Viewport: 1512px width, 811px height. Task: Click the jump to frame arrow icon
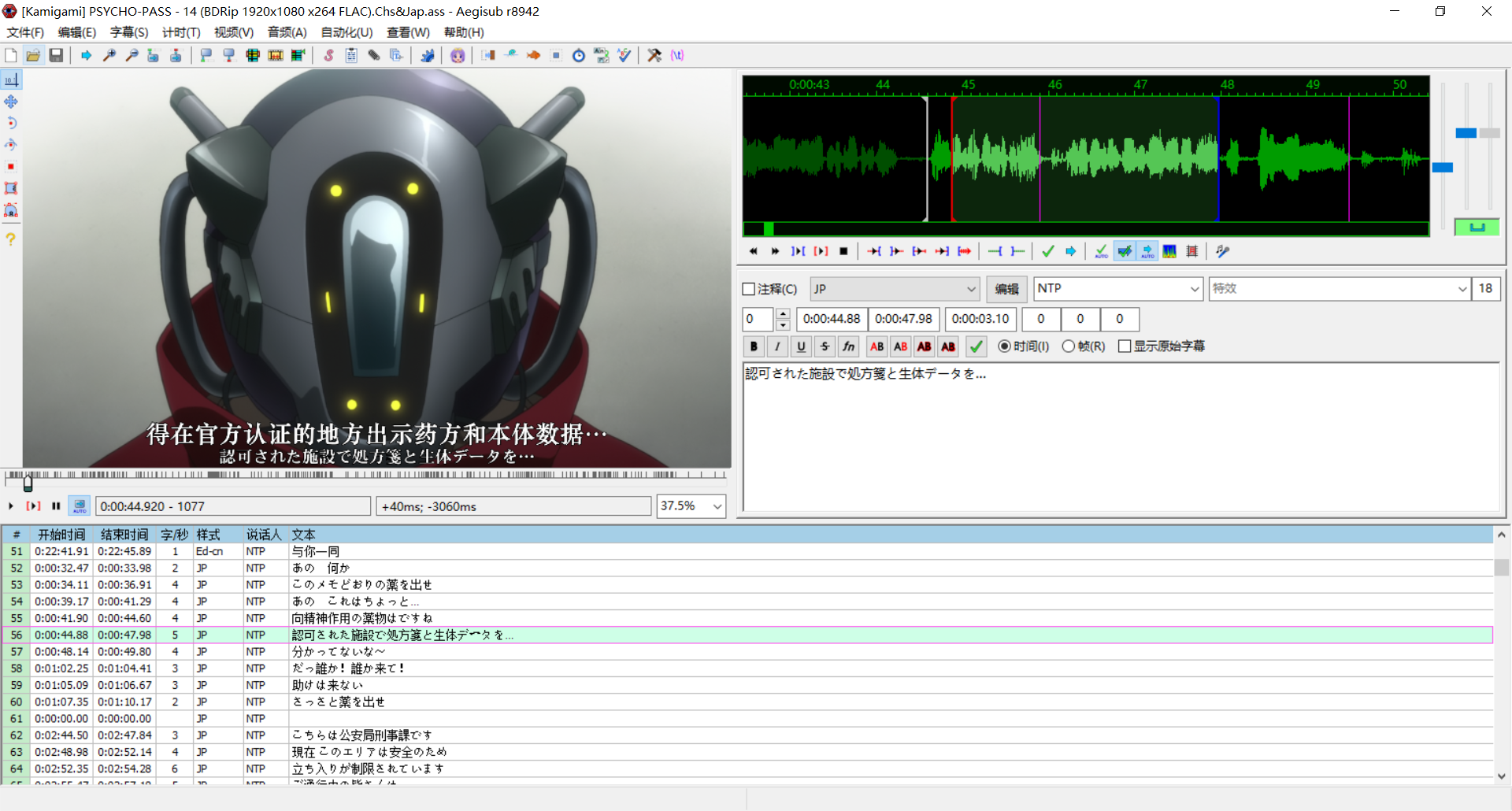[x=86, y=55]
